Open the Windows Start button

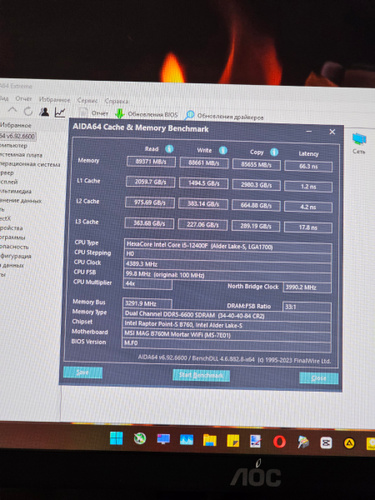pyautogui.click(x=116, y=438)
